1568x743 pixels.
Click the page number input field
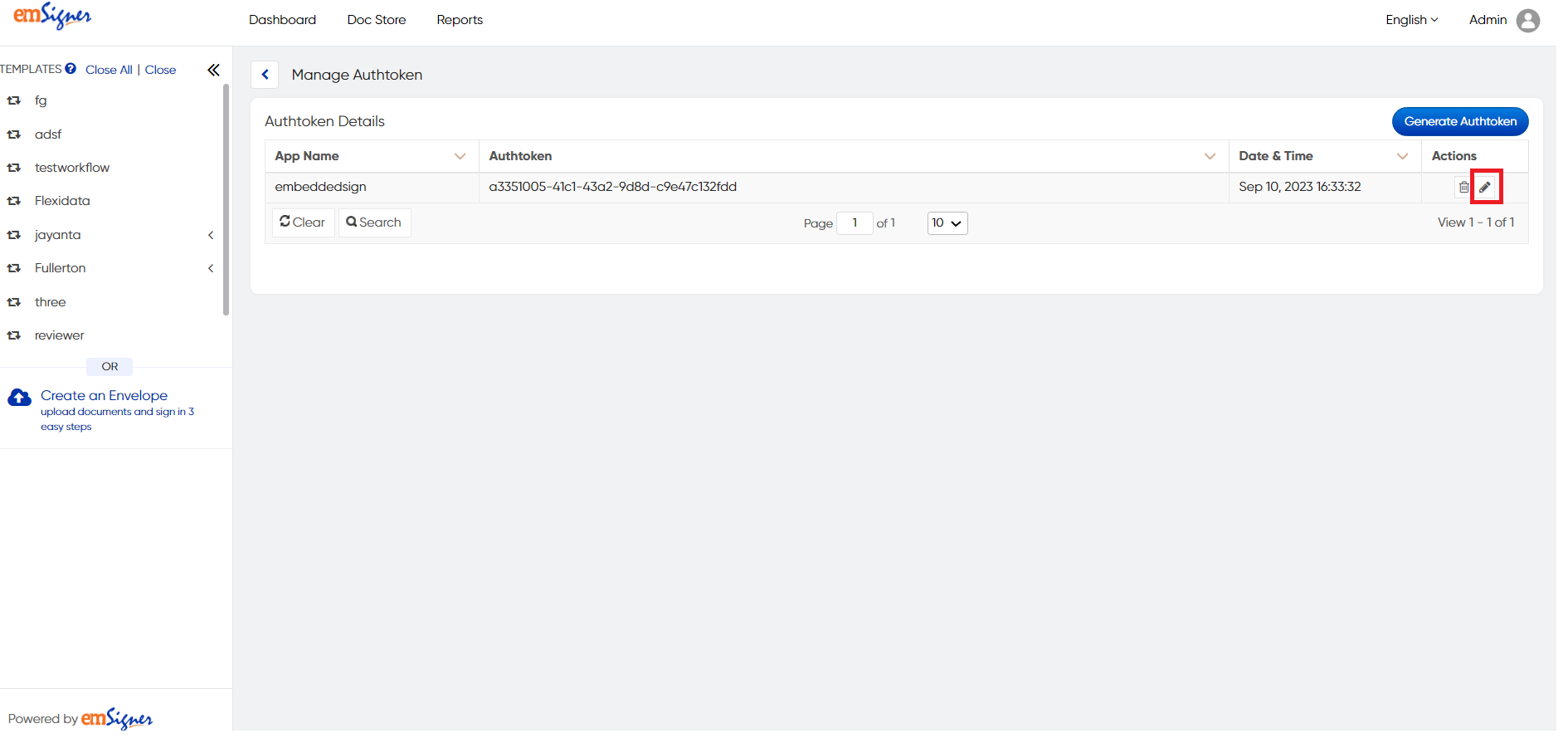tap(855, 223)
